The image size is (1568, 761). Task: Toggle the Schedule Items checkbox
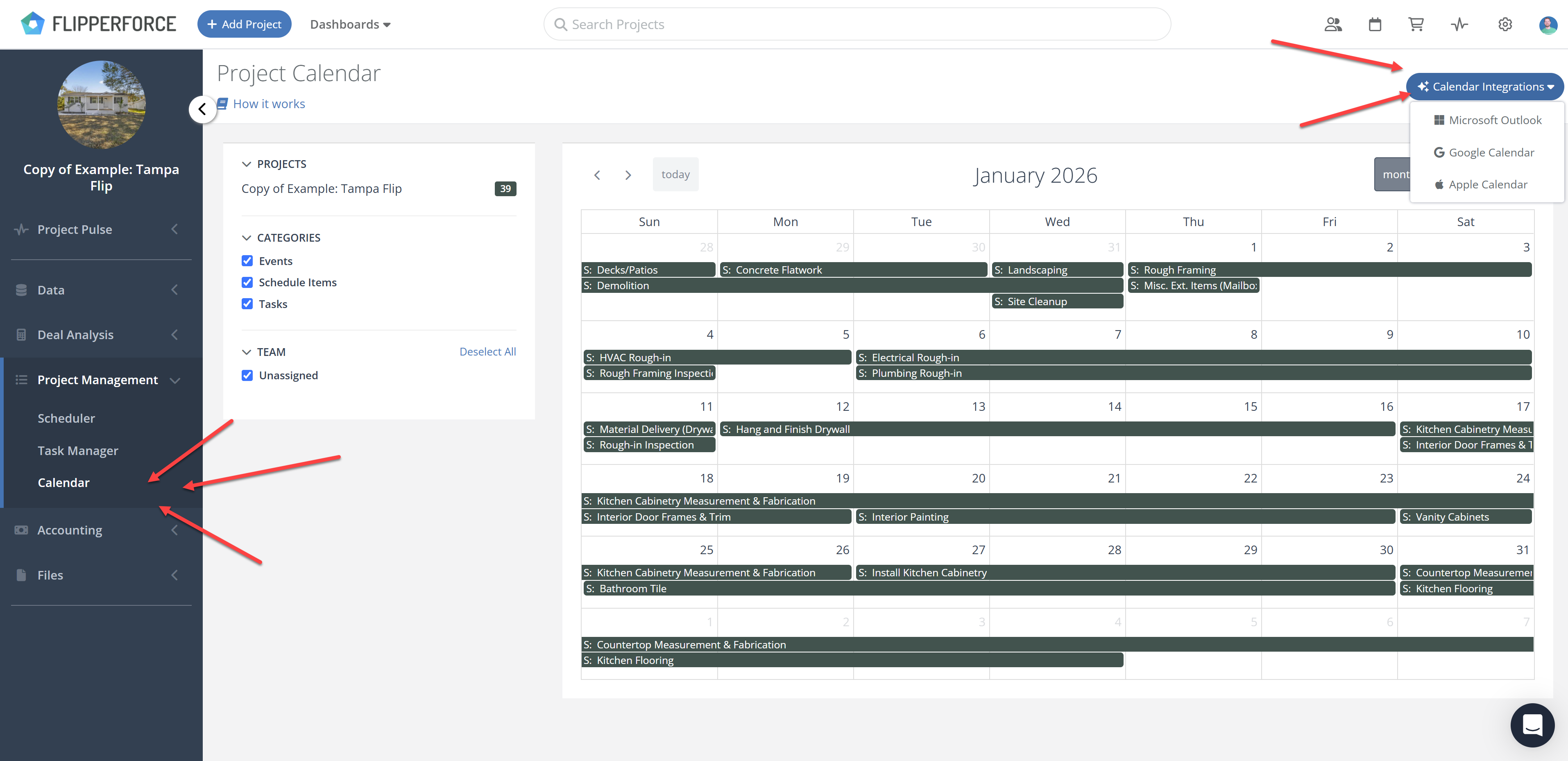click(247, 283)
